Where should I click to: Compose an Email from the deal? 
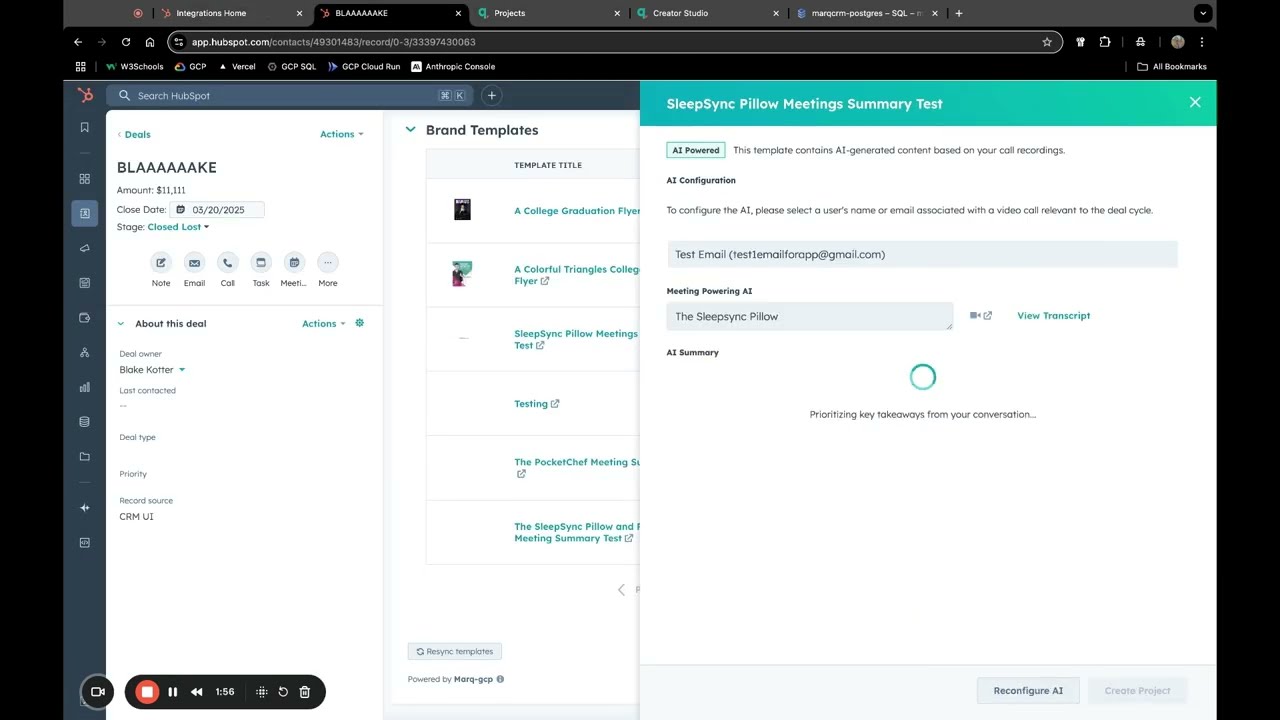click(x=194, y=263)
